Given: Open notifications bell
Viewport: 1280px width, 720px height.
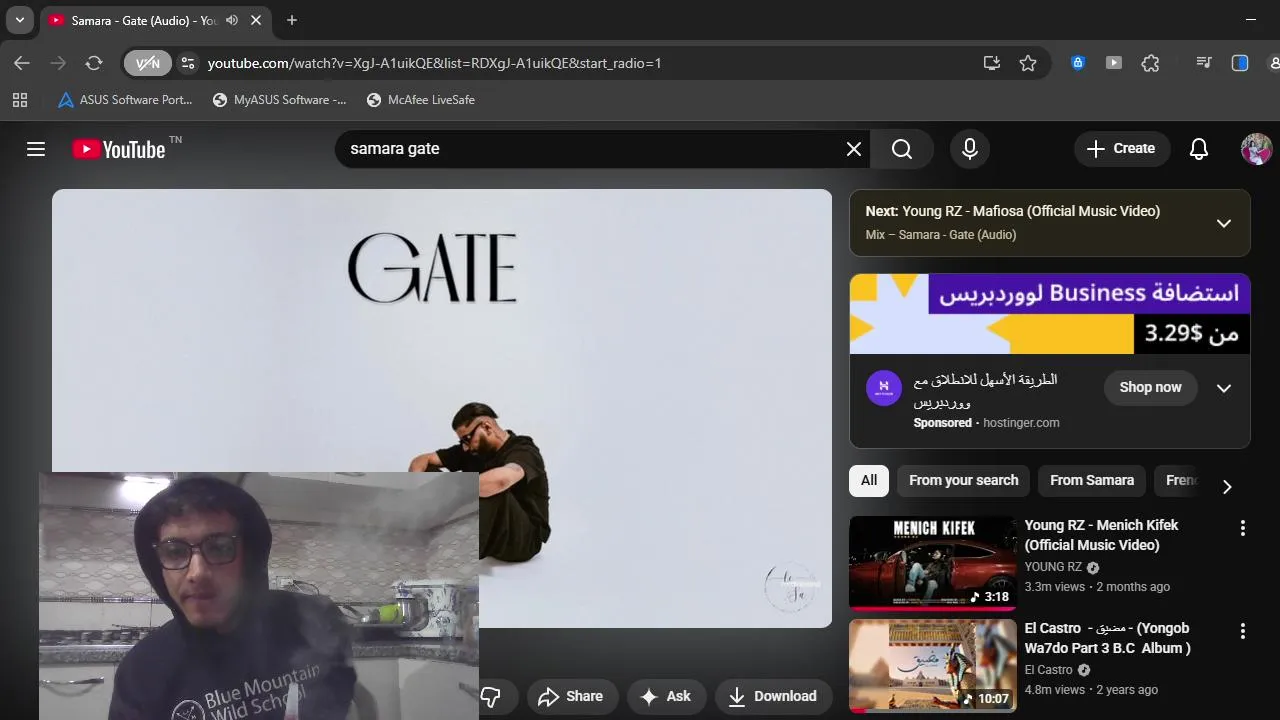Looking at the screenshot, I should click(x=1199, y=149).
